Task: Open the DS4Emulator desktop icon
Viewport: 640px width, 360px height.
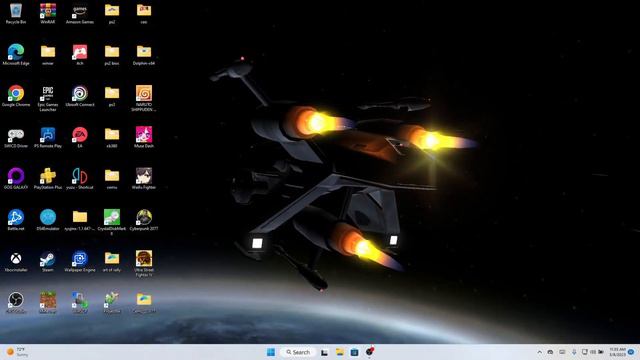Action: point(48,220)
